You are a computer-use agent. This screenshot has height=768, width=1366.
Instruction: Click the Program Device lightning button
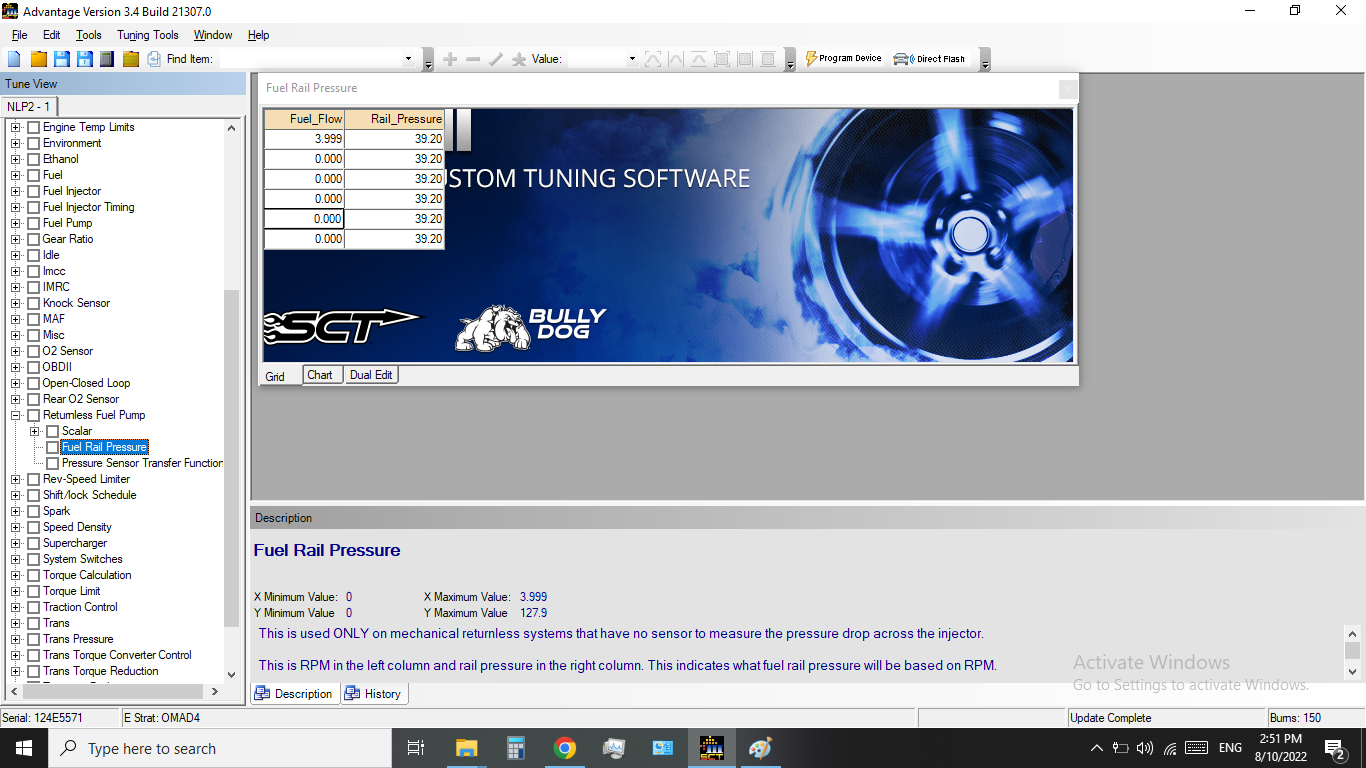(x=842, y=59)
